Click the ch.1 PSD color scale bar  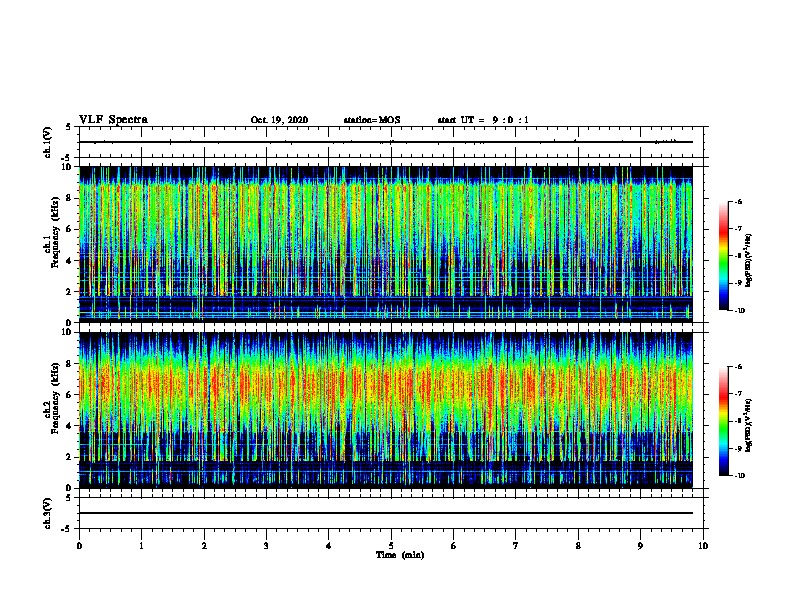click(x=723, y=256)
